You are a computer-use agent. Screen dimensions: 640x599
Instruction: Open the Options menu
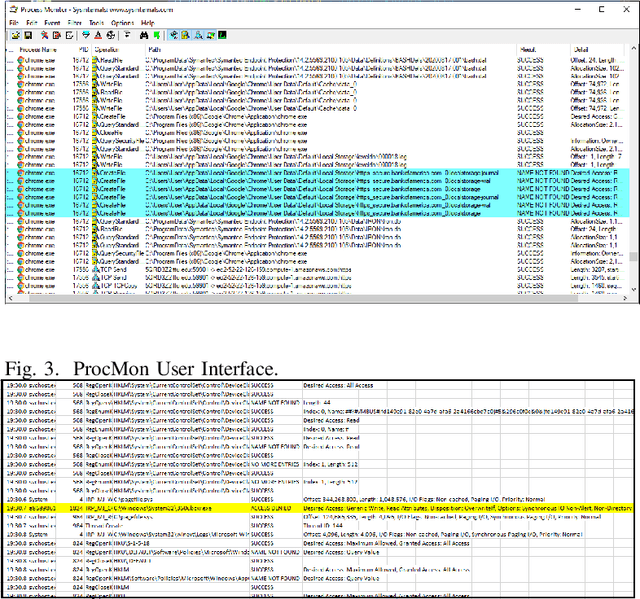point(122,21)
